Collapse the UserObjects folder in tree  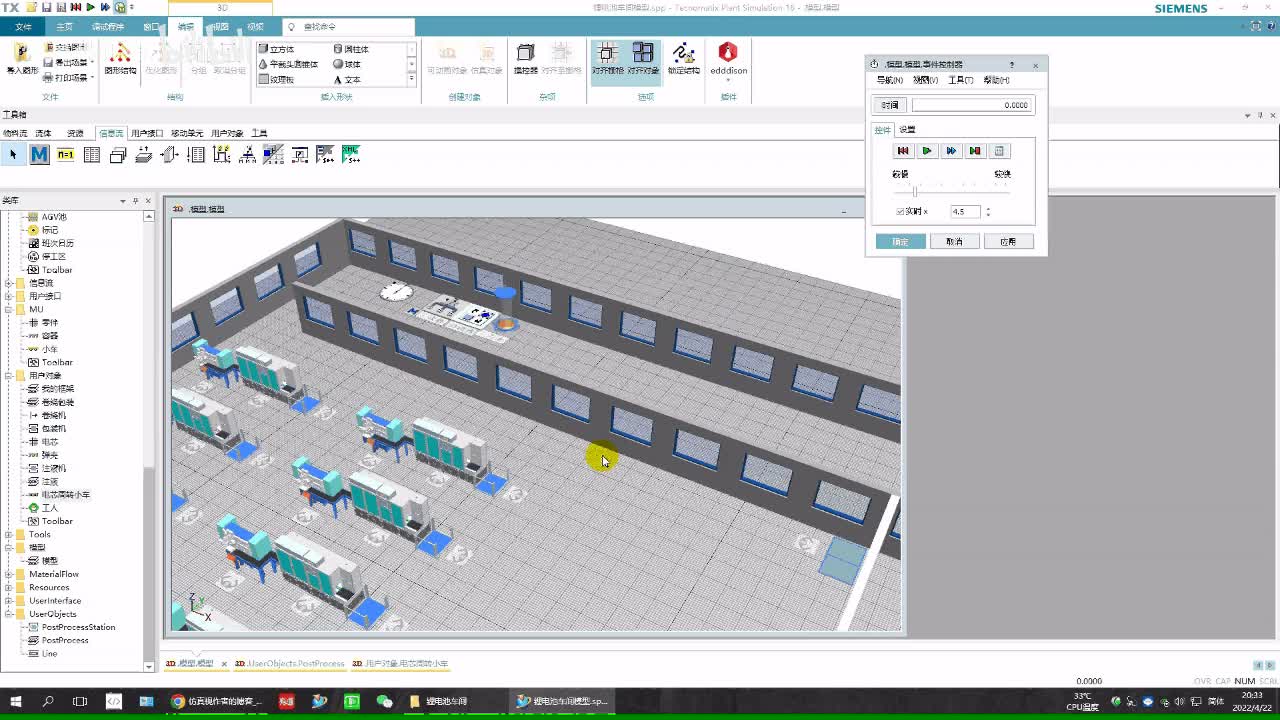click(9, 614)
